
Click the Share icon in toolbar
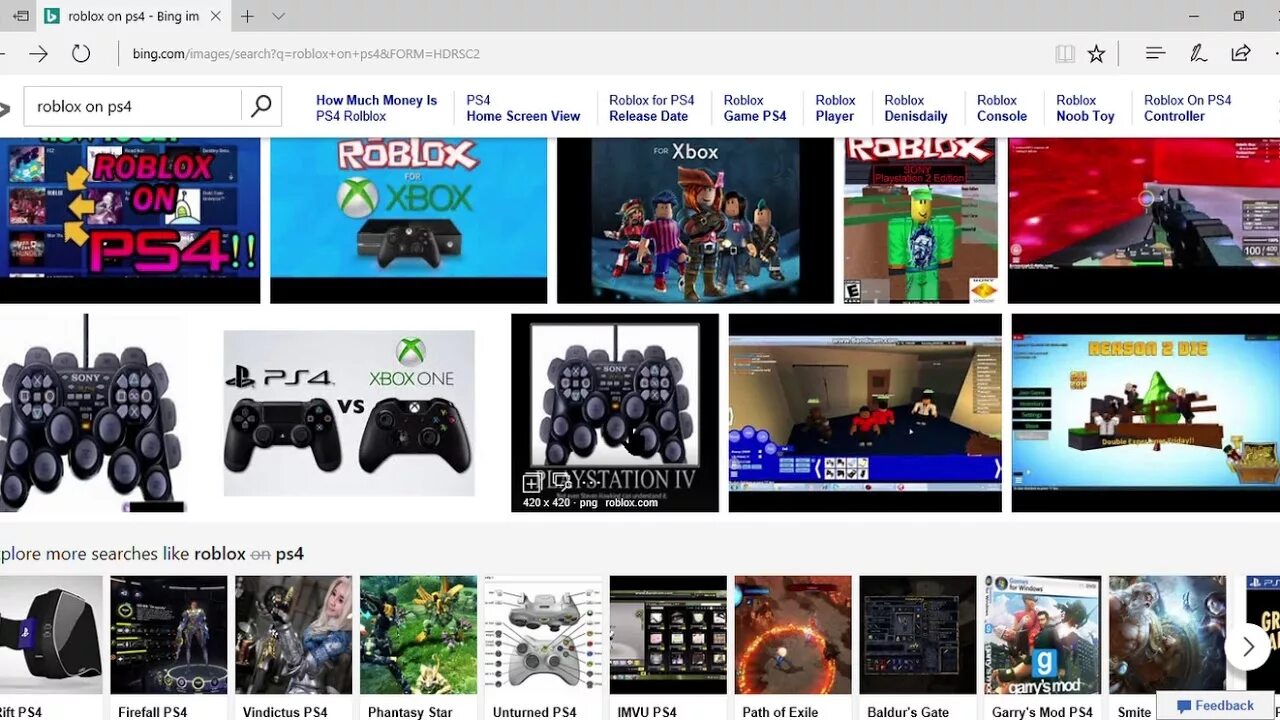click(1241, 54)
